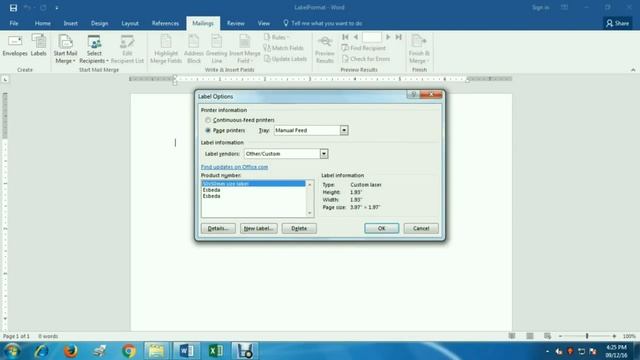Click Sign in at the top right
This screenshot has width=640, height=360.
(x=540, y=7)
